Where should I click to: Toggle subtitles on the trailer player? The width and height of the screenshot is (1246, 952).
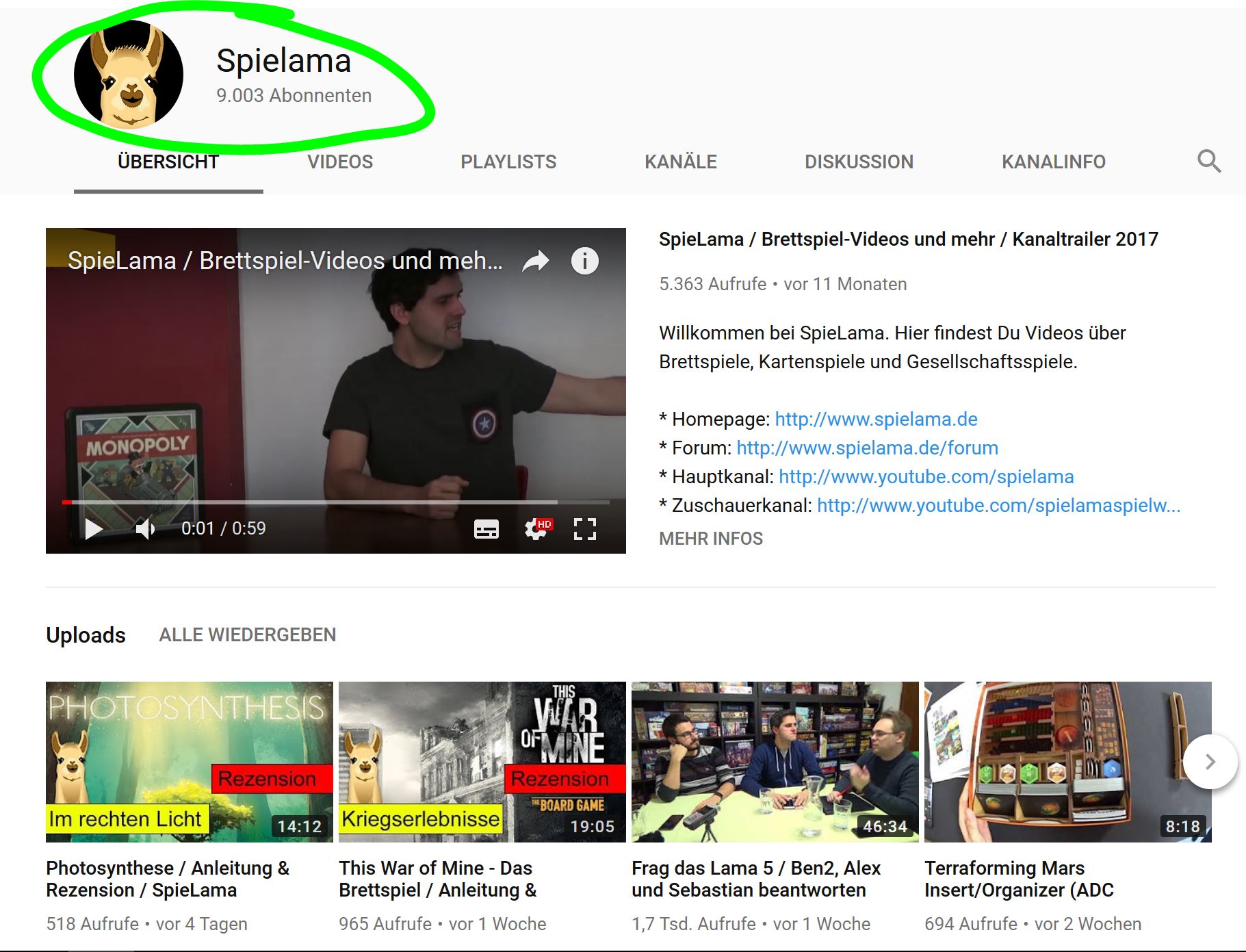[x=486, y=529]
